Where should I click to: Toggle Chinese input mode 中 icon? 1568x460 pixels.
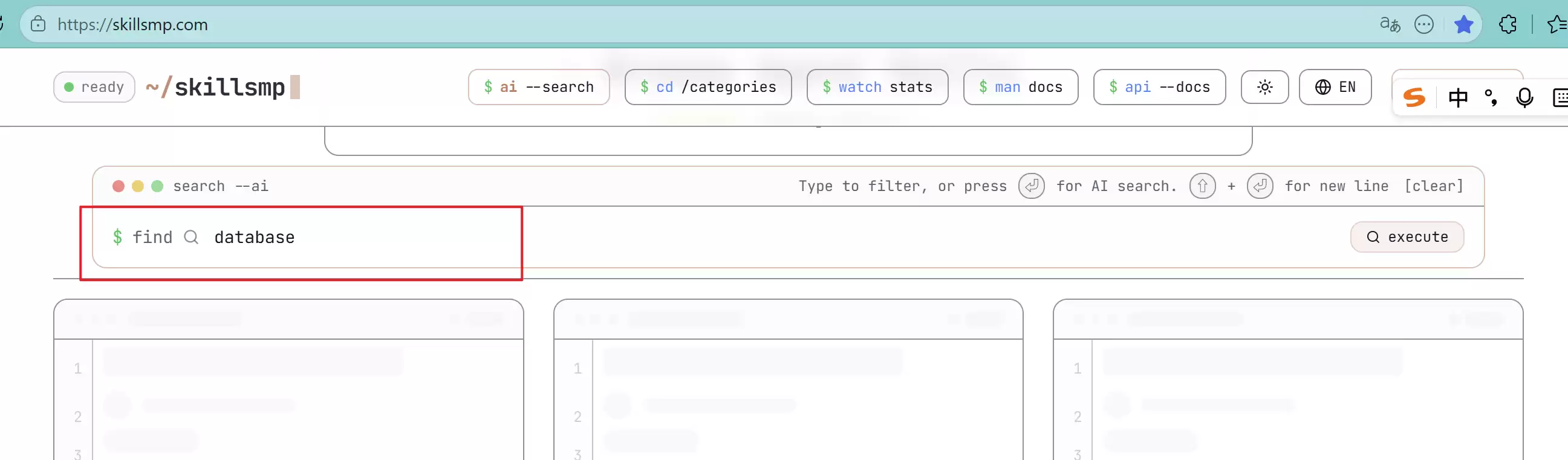point(1458,97)
